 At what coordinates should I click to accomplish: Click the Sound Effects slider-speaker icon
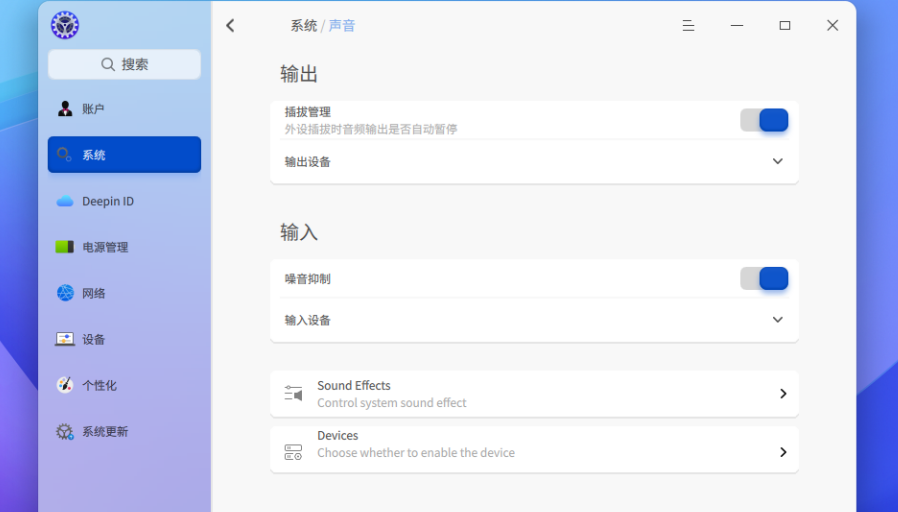(293, 393)
